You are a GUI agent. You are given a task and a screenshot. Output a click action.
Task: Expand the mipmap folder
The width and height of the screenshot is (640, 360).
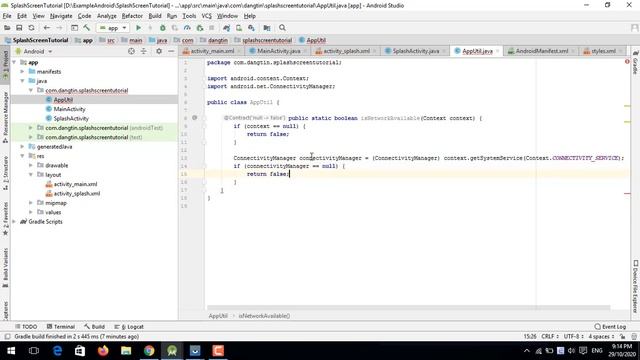coord(31,203)
